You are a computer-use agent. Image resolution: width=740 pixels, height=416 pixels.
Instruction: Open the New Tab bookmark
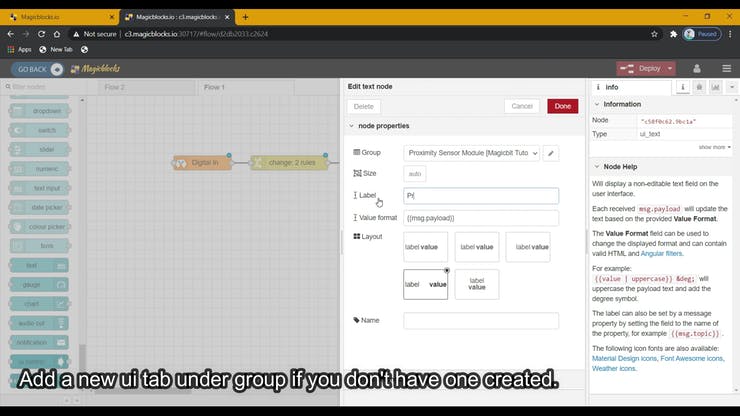[56, 49]
